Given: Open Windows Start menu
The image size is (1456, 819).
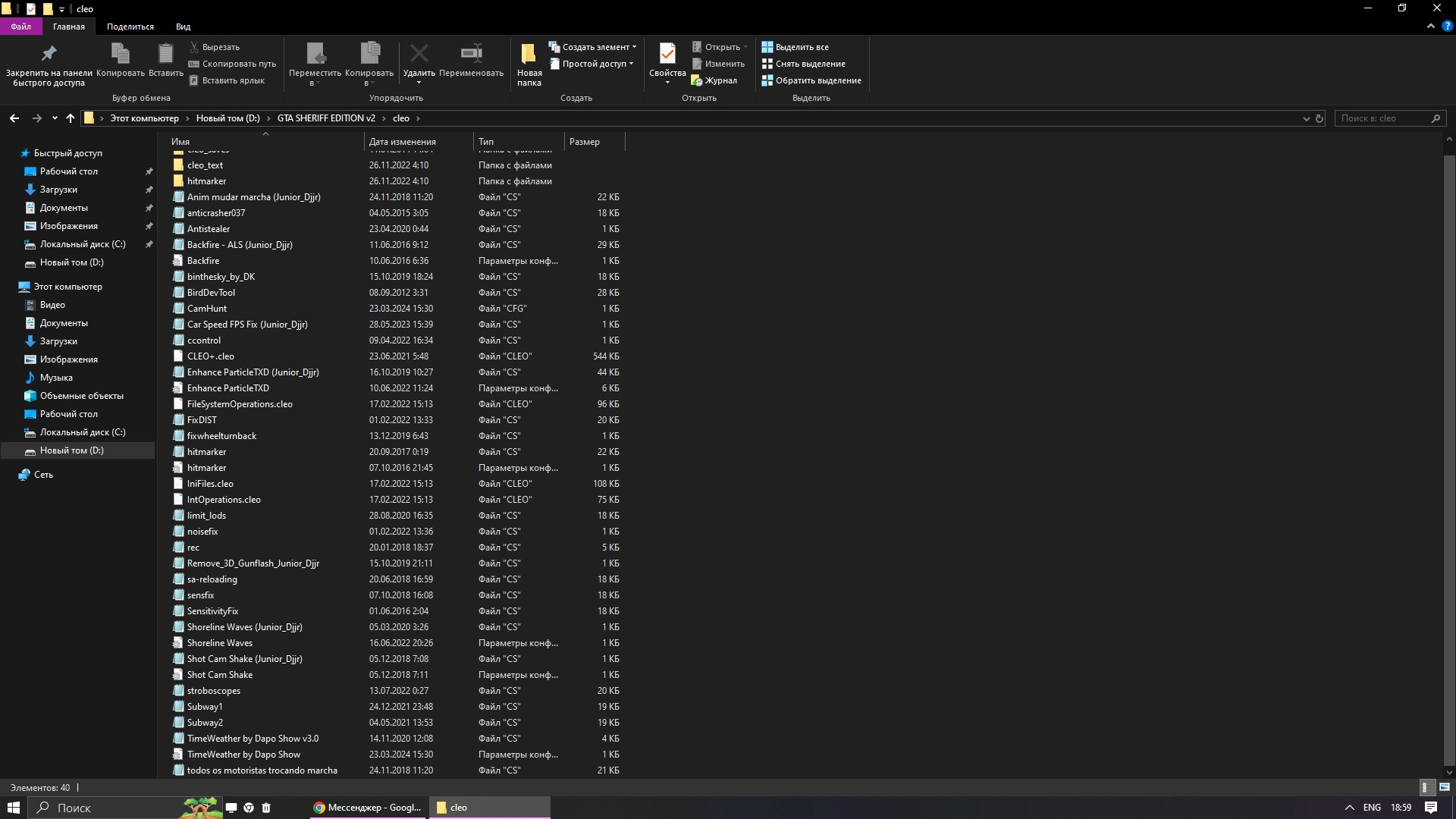Looking at the screenshot, I should pyautogui.click(x=13, y=808).
